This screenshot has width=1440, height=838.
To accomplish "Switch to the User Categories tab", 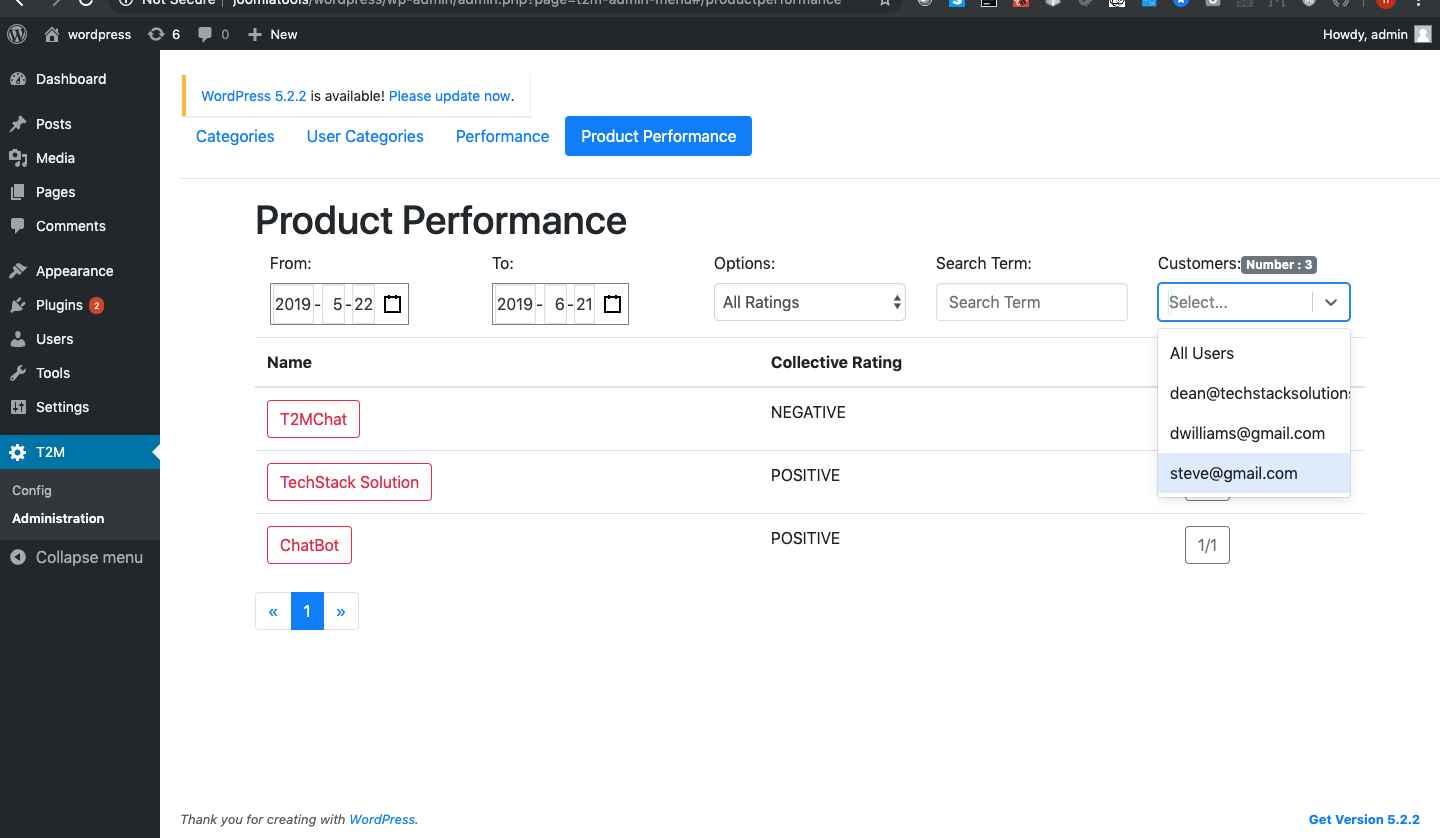I will point(365,136).
